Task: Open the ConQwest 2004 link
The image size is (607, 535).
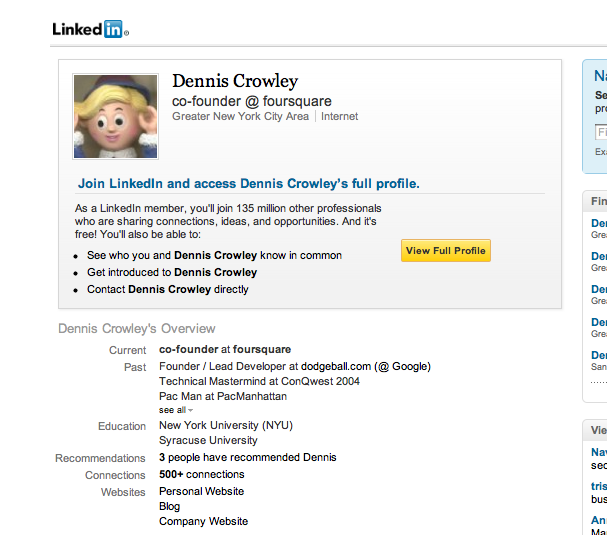Action: point(320,382)
